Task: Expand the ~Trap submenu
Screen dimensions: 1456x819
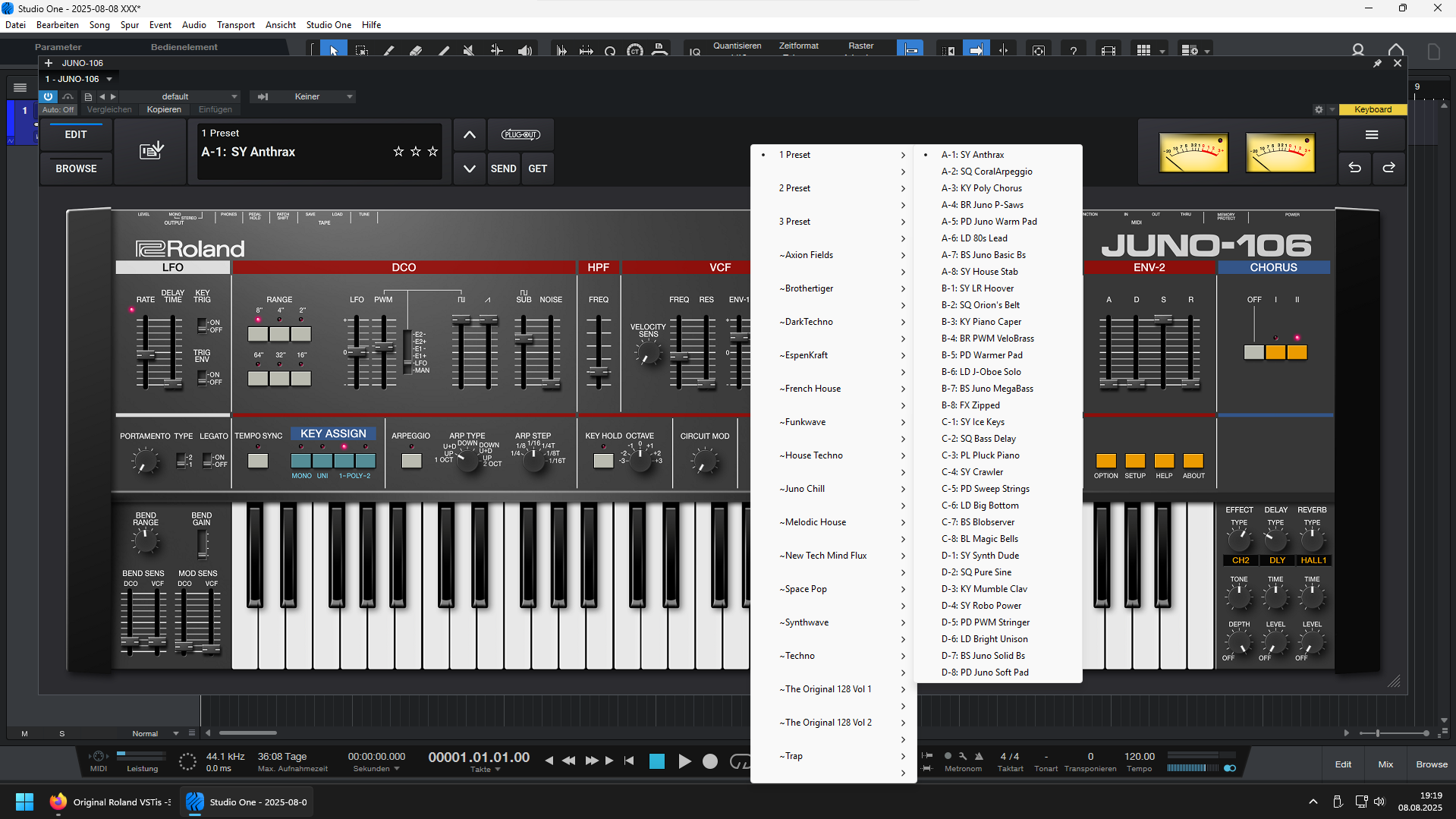Action: point(834,756)
